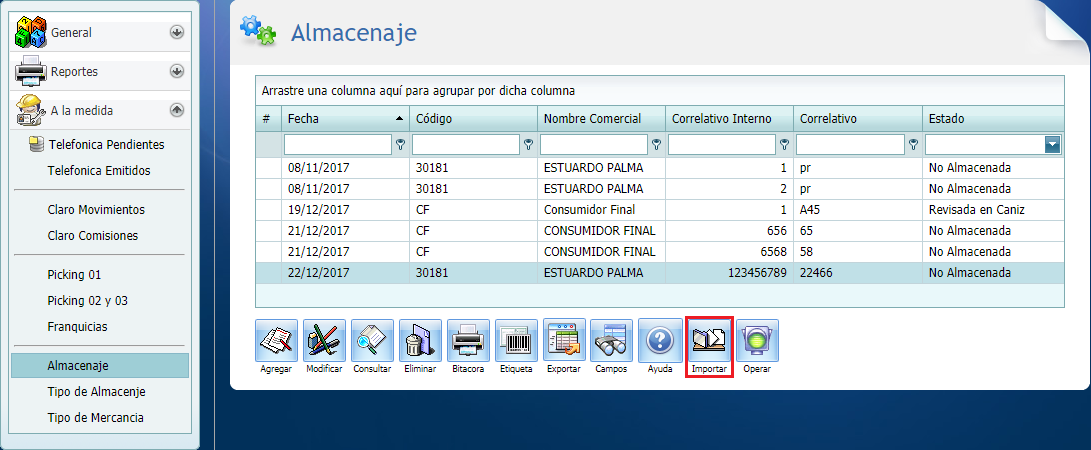Viewport: 1091px width, 450px height.
Task: Click the # column header
Action: pyautogui.click(x=269, y=119)
